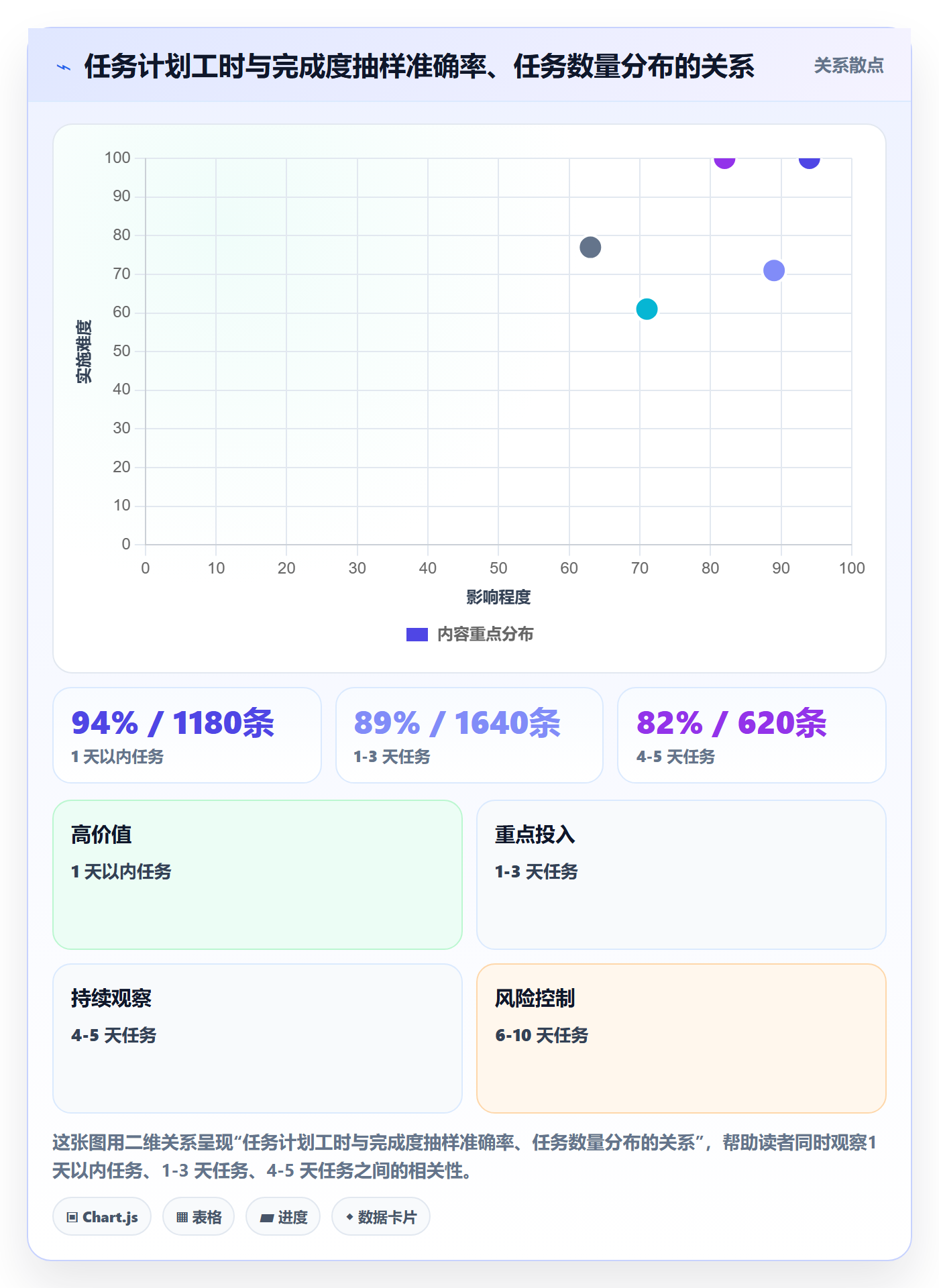Screen dimensions: 939x1288
Task: Click the Chart.js tag chip
Action: 102,1217
